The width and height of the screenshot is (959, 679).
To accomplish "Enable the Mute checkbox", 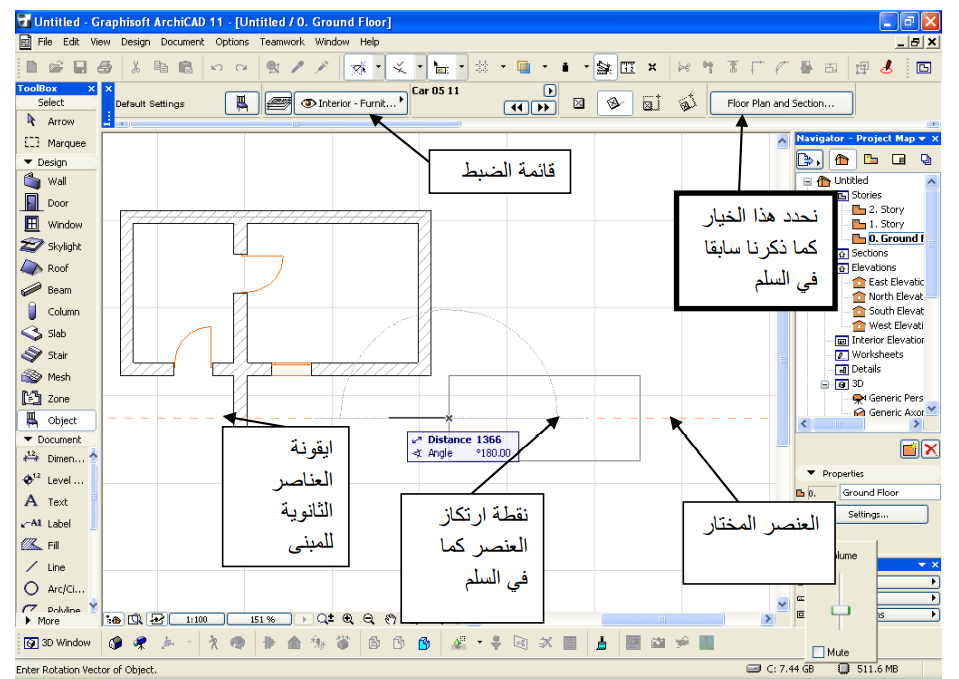I will (819, 651).
